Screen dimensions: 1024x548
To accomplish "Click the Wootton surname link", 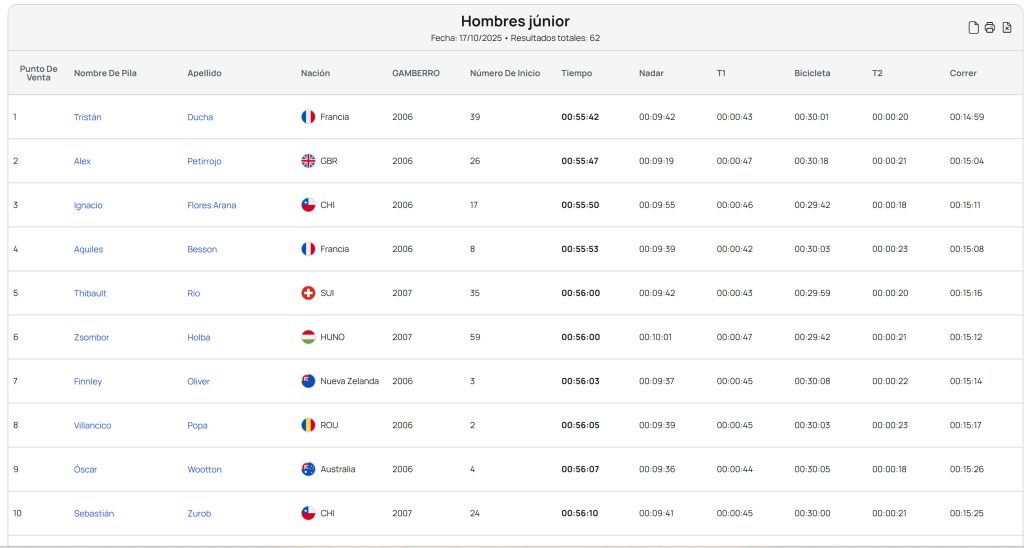I will click(204, 469).
